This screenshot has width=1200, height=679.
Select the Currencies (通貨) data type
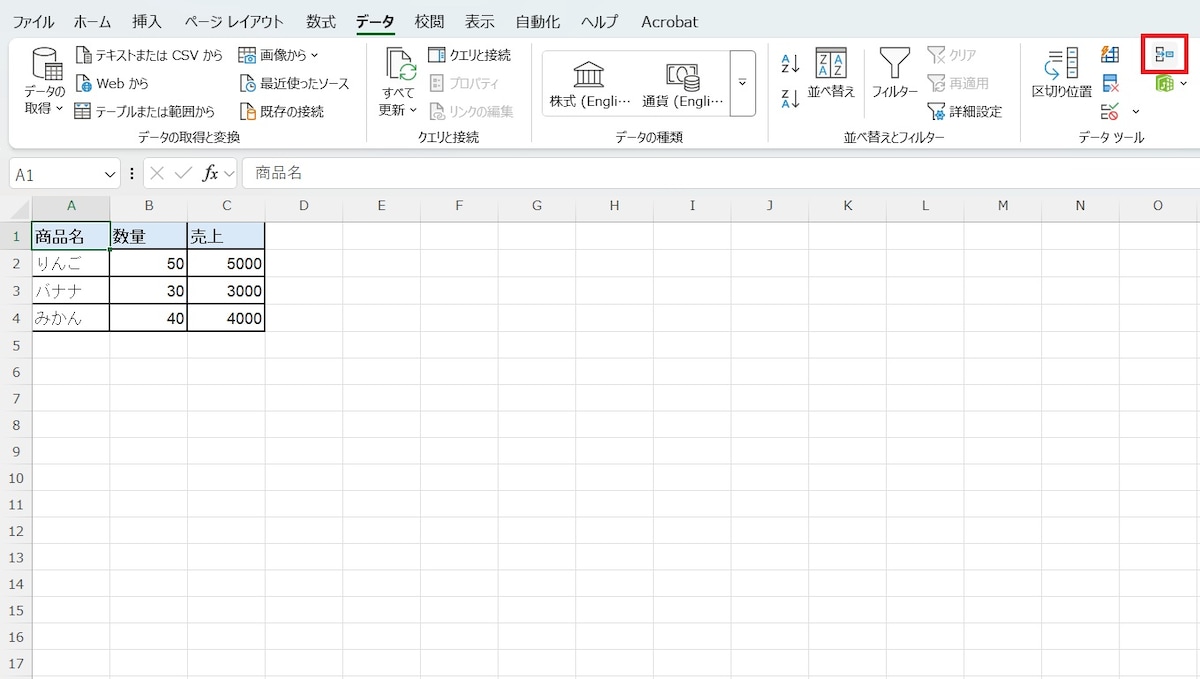682,84
